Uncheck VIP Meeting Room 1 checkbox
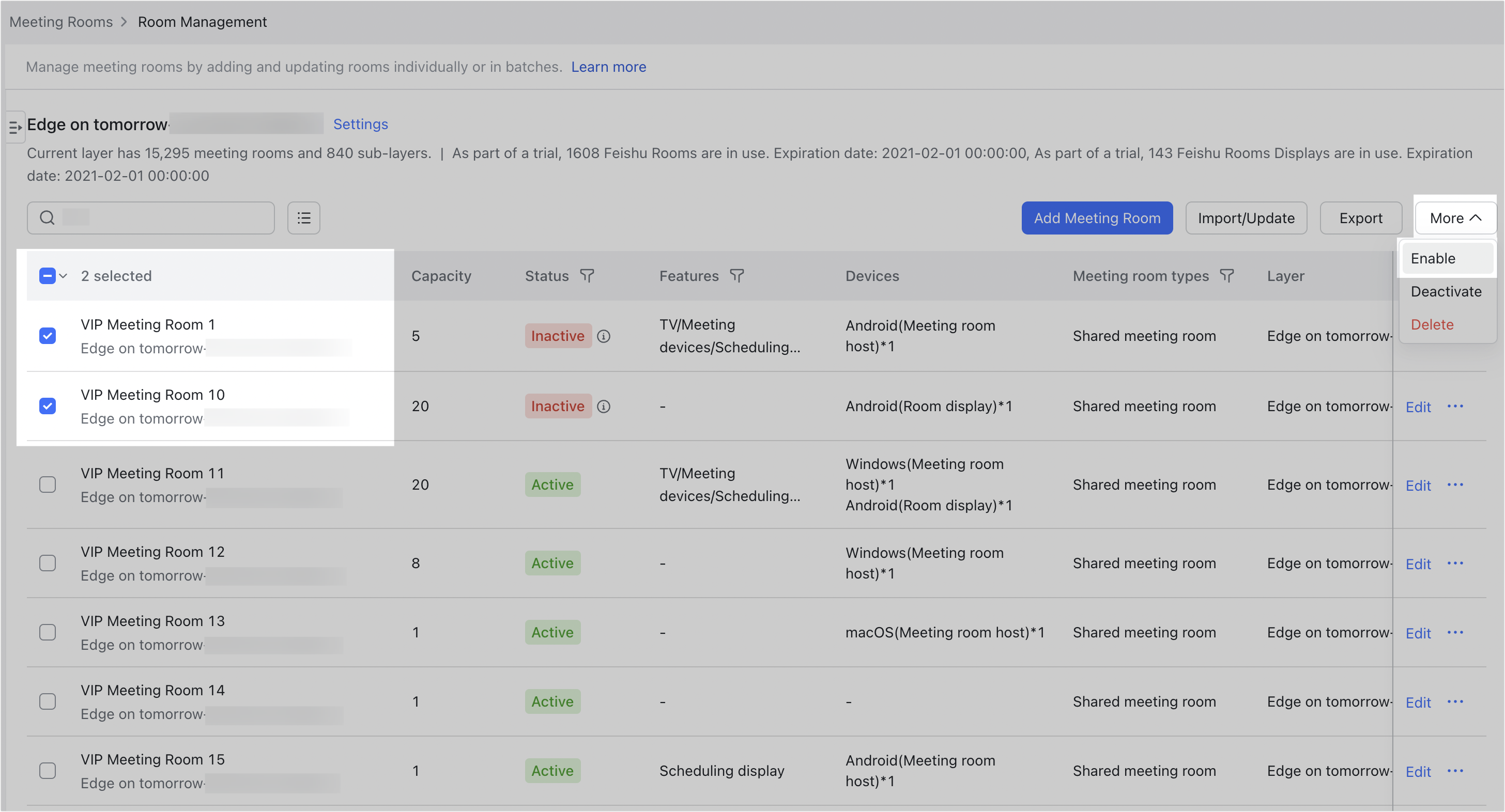The height and width of the screenshot is (812, 1505). coord(48,336)
